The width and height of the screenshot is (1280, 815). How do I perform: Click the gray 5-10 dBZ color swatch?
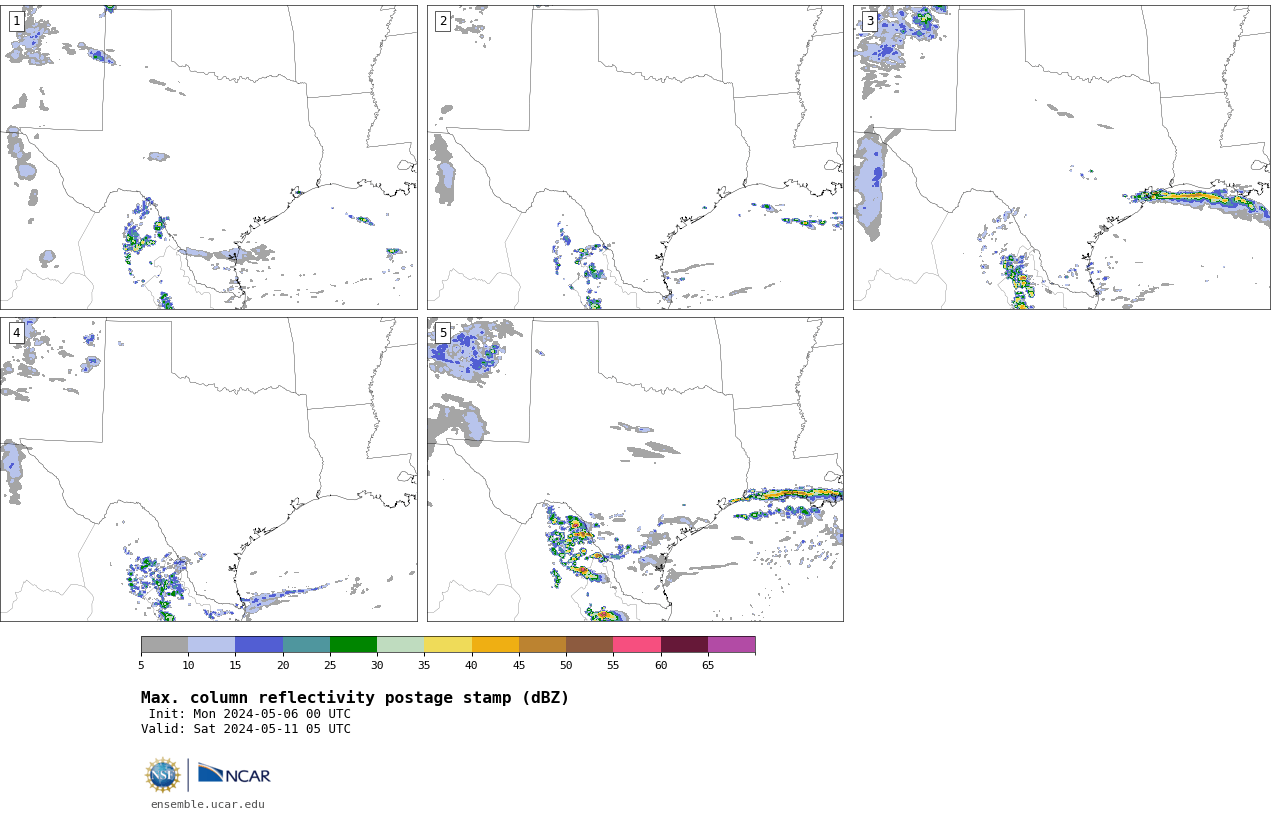[164, 644]
